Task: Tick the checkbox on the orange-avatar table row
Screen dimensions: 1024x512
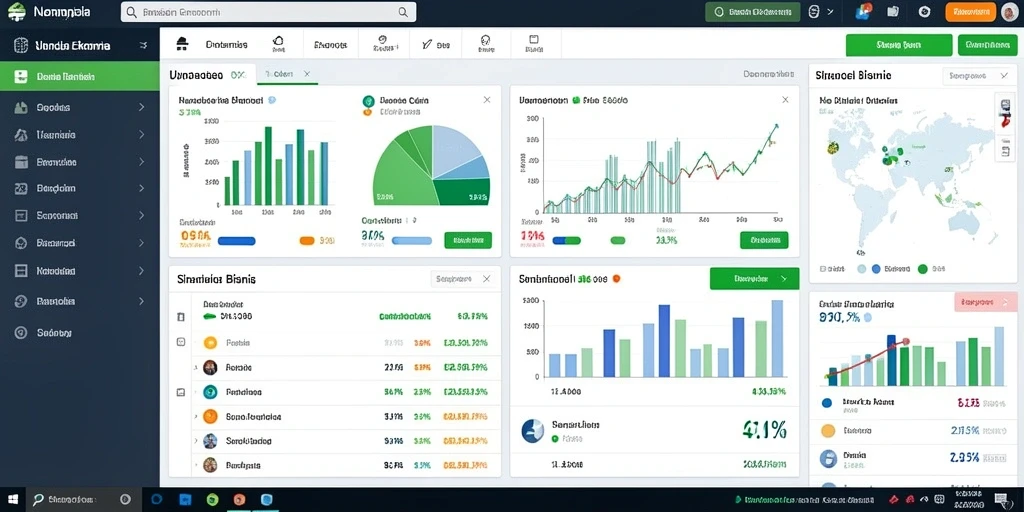Action: 181,342
